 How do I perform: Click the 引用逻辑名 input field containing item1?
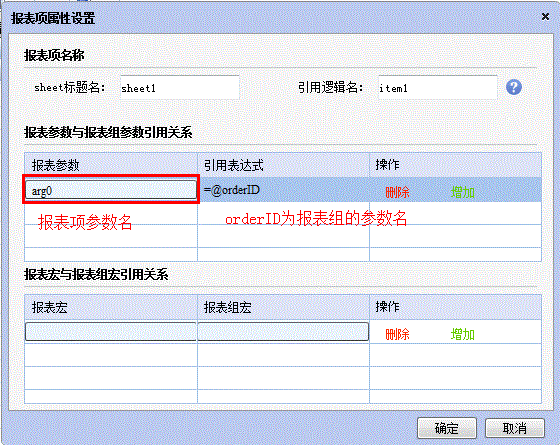point(438,88)
